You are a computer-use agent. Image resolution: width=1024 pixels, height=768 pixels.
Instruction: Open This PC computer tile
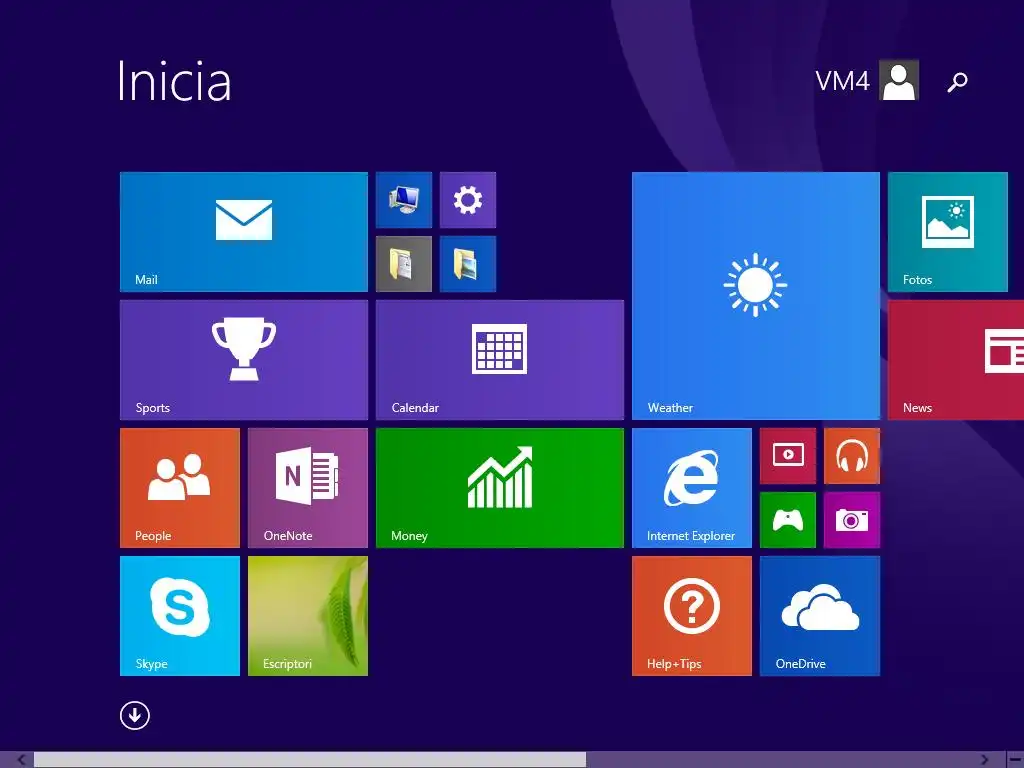(x=404, y=200)
